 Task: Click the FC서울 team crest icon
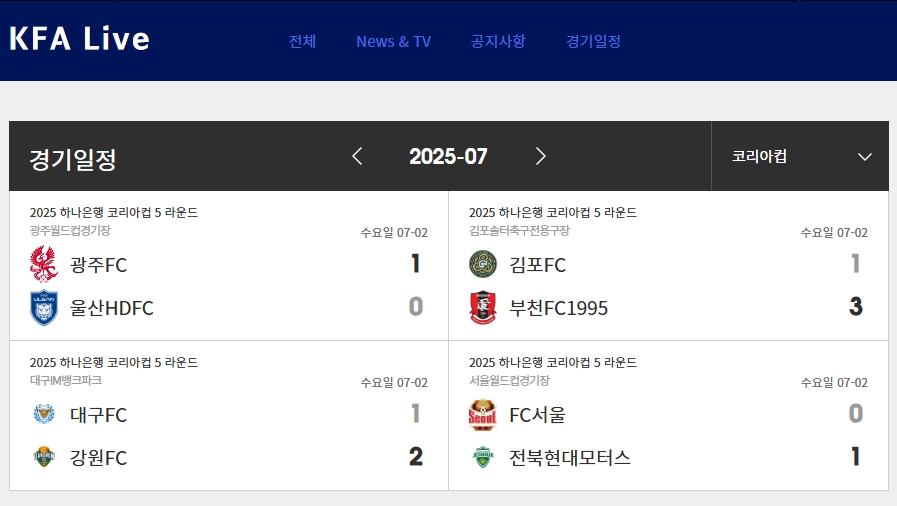click(x=482, y=414)
